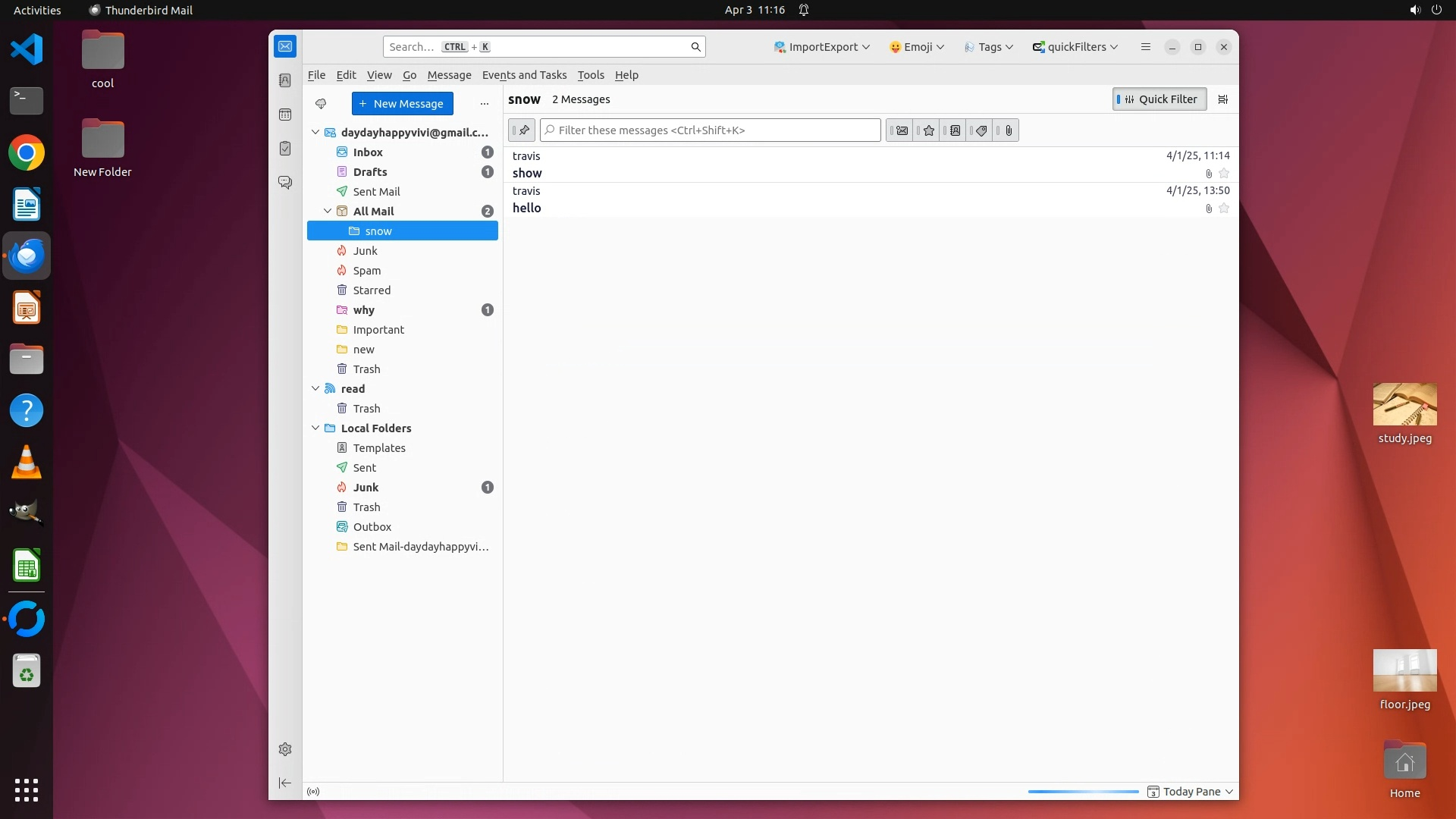
Task: Open the Message menu
Action: (449, 75)
